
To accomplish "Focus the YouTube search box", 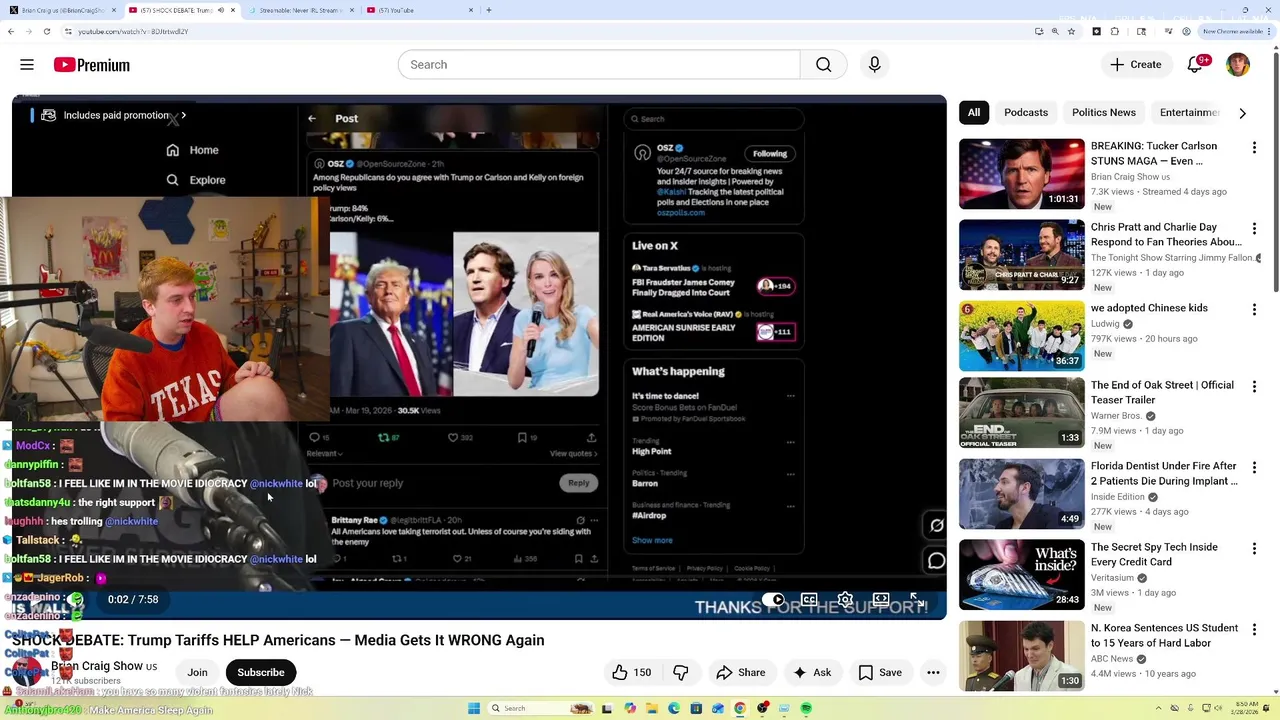I will point(599,65).
